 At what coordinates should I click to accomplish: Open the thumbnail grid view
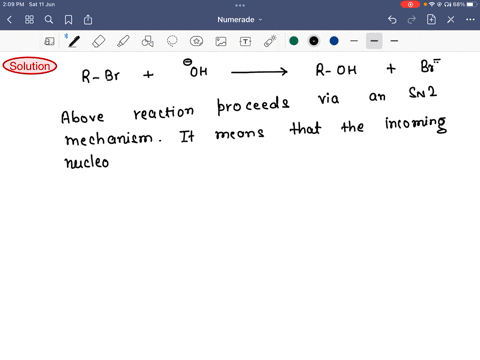(x=29, y=20)
